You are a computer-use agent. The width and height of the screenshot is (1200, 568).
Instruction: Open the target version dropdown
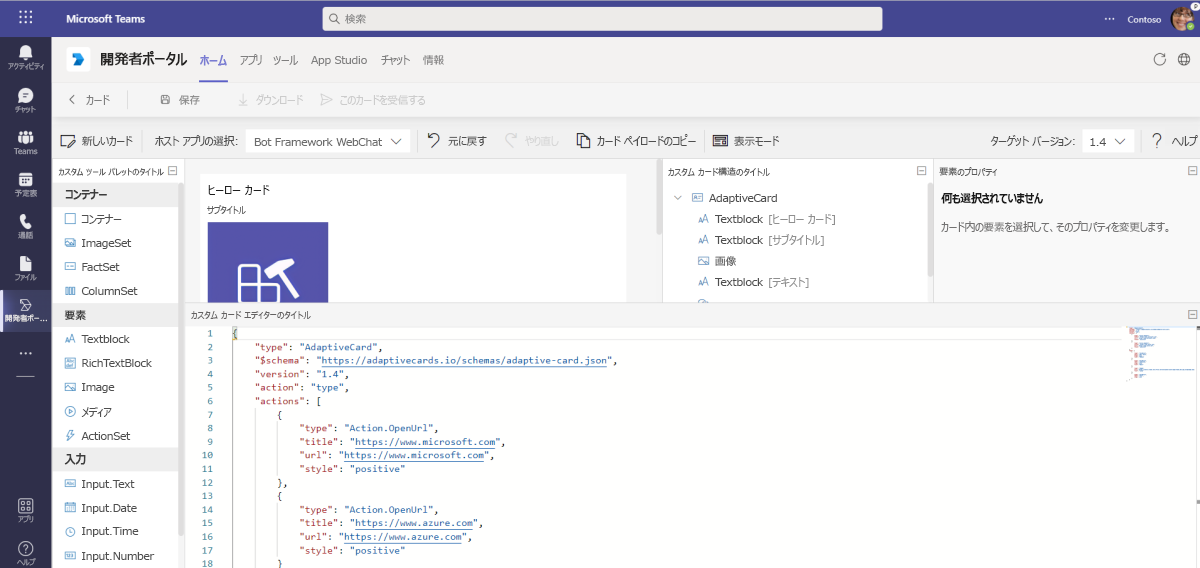click(1108, 141)
